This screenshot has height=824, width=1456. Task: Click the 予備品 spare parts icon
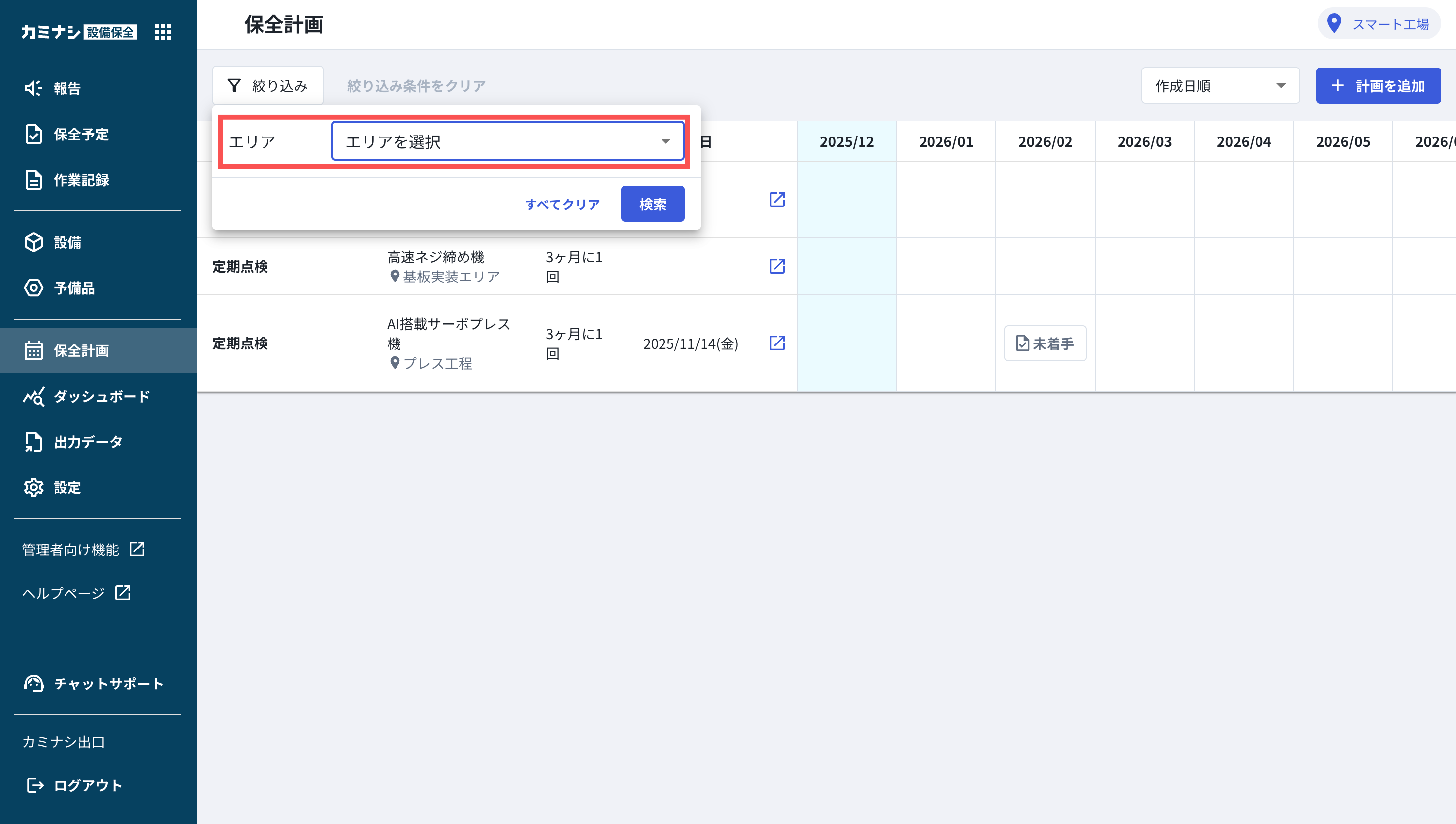click(x=33, y=288)
